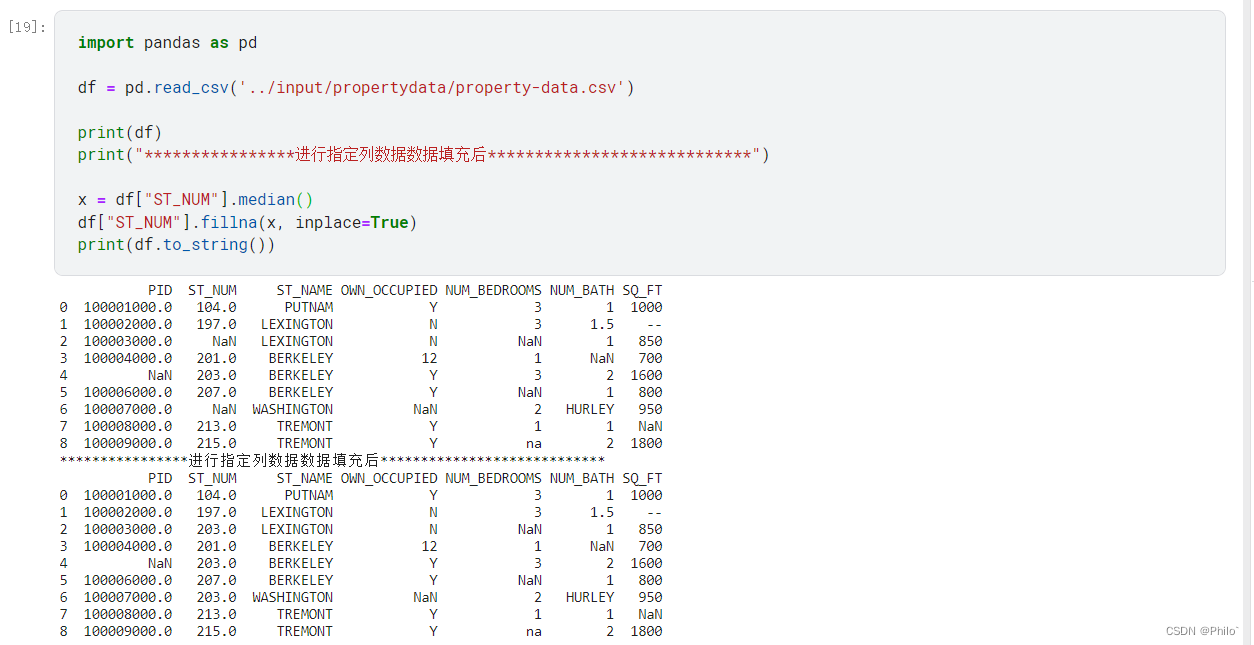Click the 'na' bedrooms value in the second table
The height and width of the screenshot is (645, 1254).
click(534, 631)
